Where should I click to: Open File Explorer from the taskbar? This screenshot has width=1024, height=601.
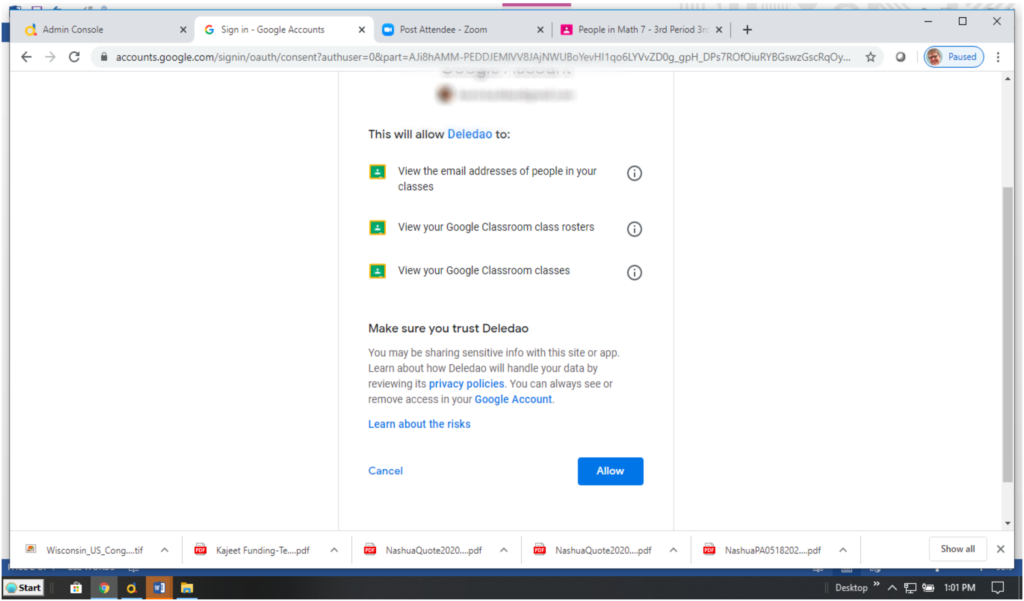click(x=187, y=588)
